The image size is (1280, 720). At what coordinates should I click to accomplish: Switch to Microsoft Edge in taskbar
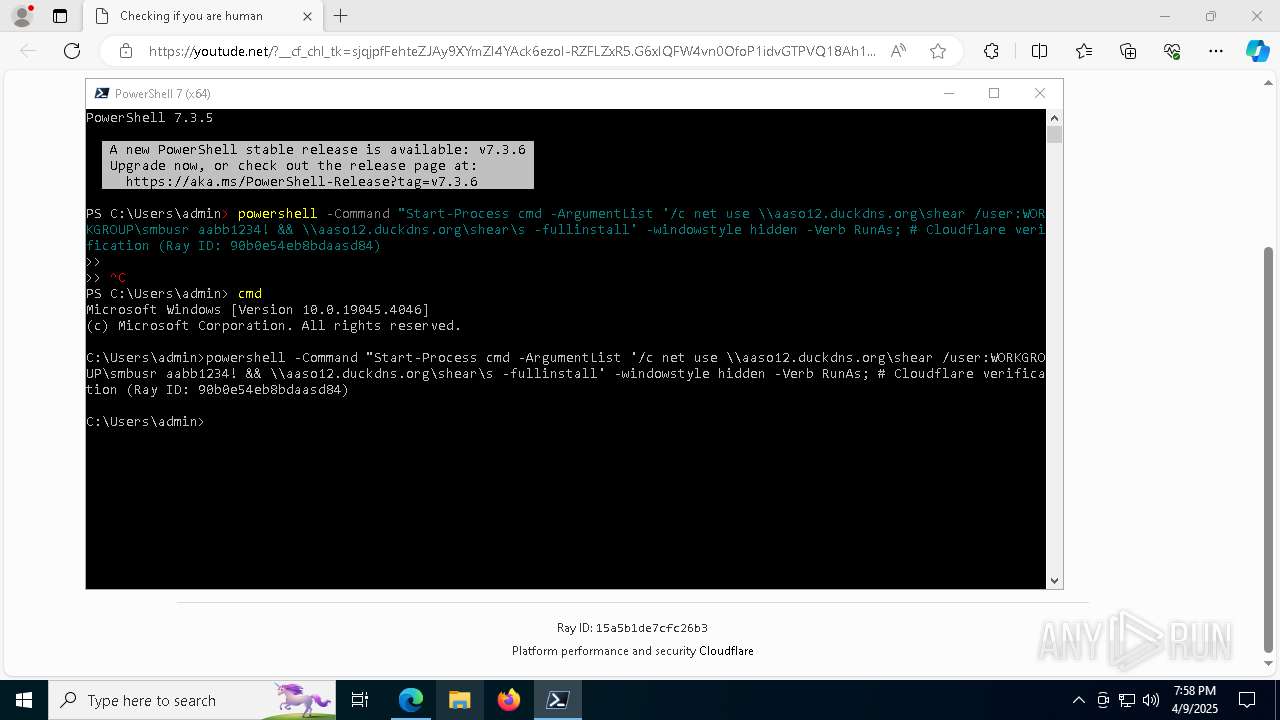(411, 700)
